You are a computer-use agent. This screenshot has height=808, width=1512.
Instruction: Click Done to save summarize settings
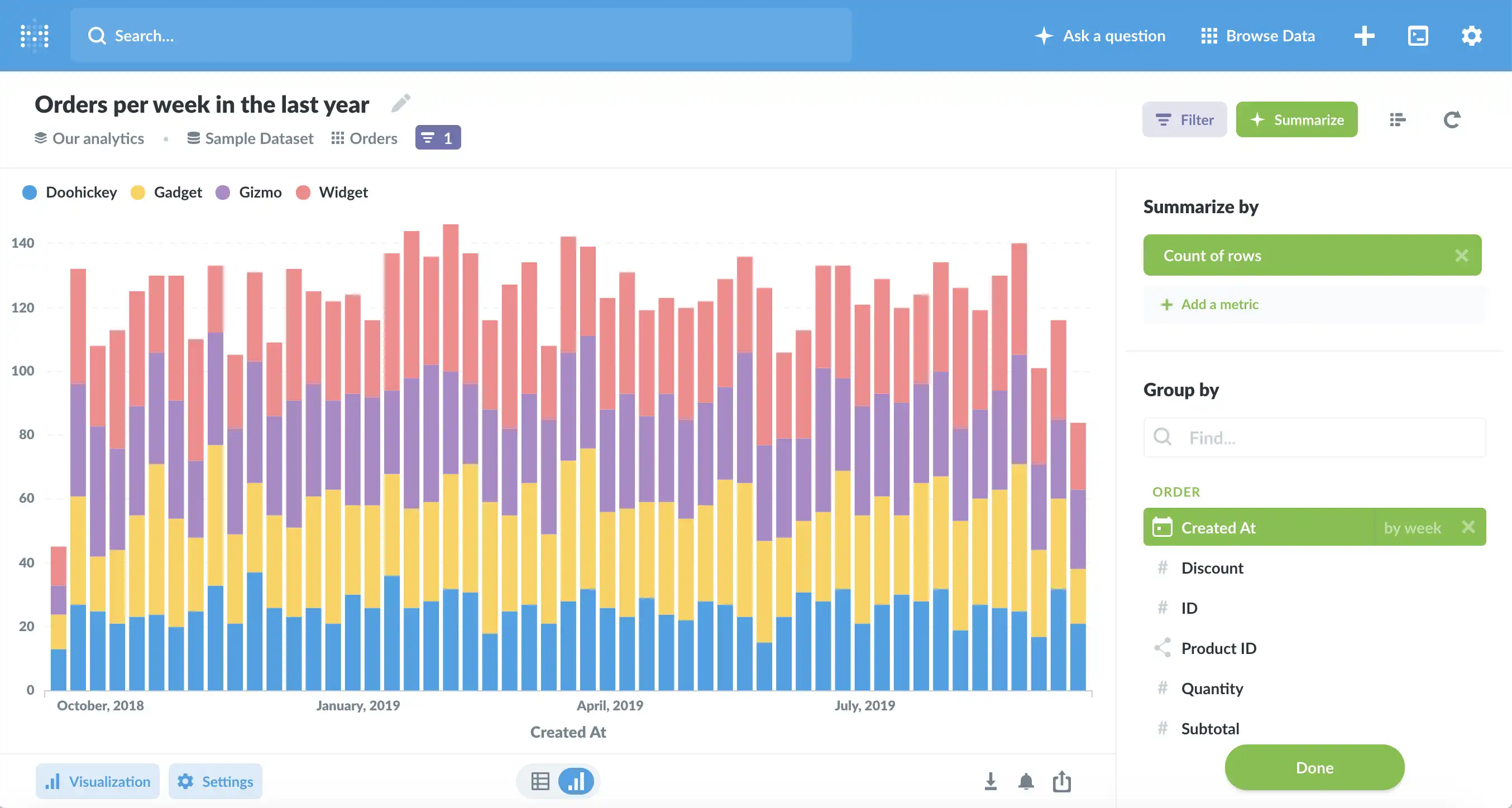click(x=1314, y=766)
